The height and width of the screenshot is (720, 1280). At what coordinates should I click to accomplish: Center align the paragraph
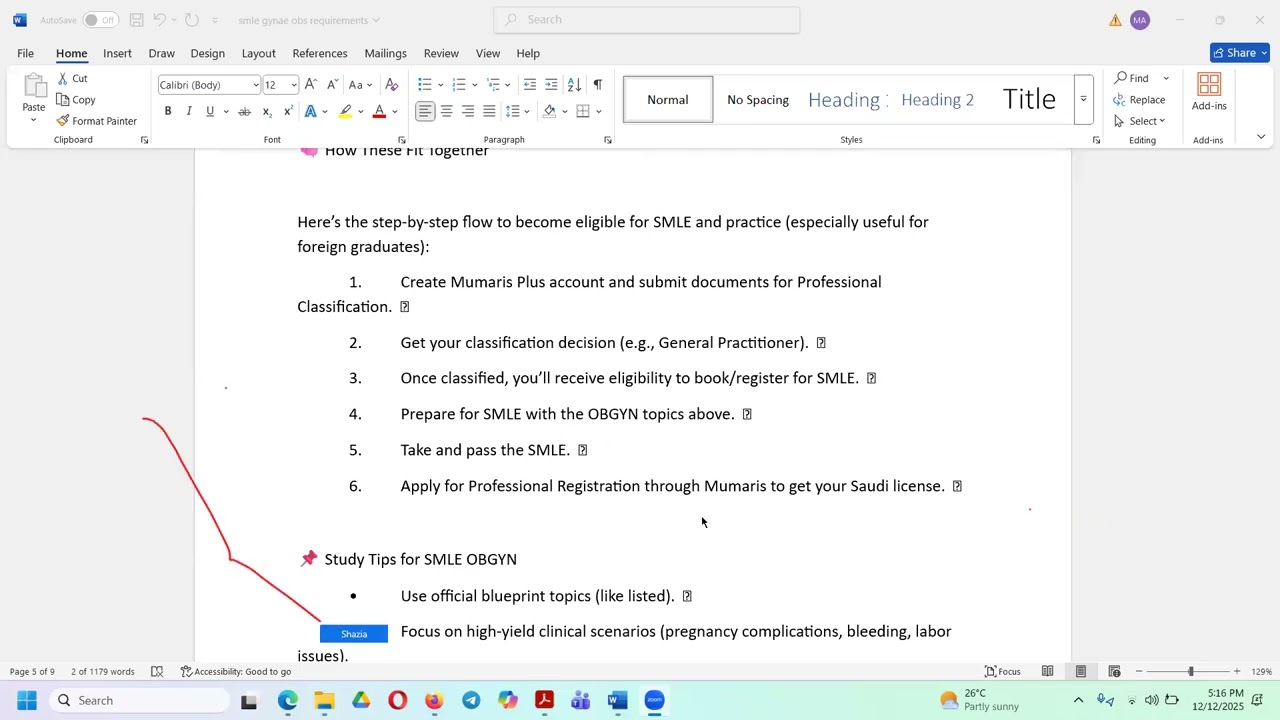tap(446, 111)
